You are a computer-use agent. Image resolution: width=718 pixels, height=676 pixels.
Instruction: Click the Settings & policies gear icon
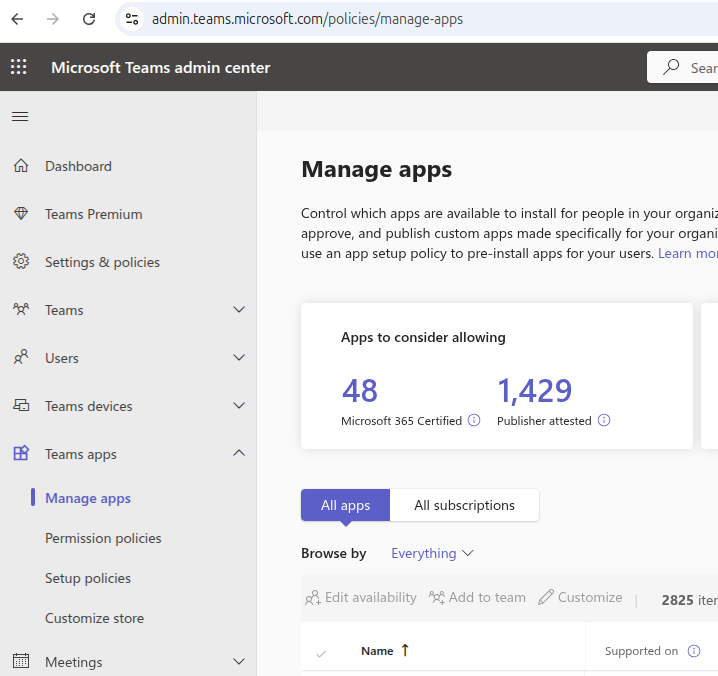pos(21,262)
